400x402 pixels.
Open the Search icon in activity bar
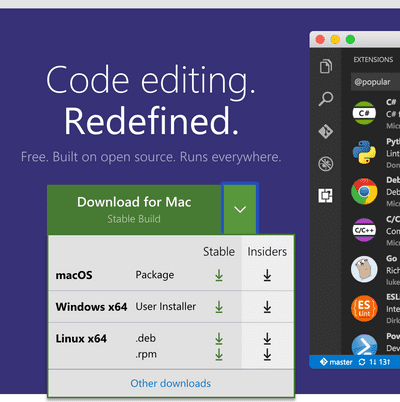(x=326, y=99)
